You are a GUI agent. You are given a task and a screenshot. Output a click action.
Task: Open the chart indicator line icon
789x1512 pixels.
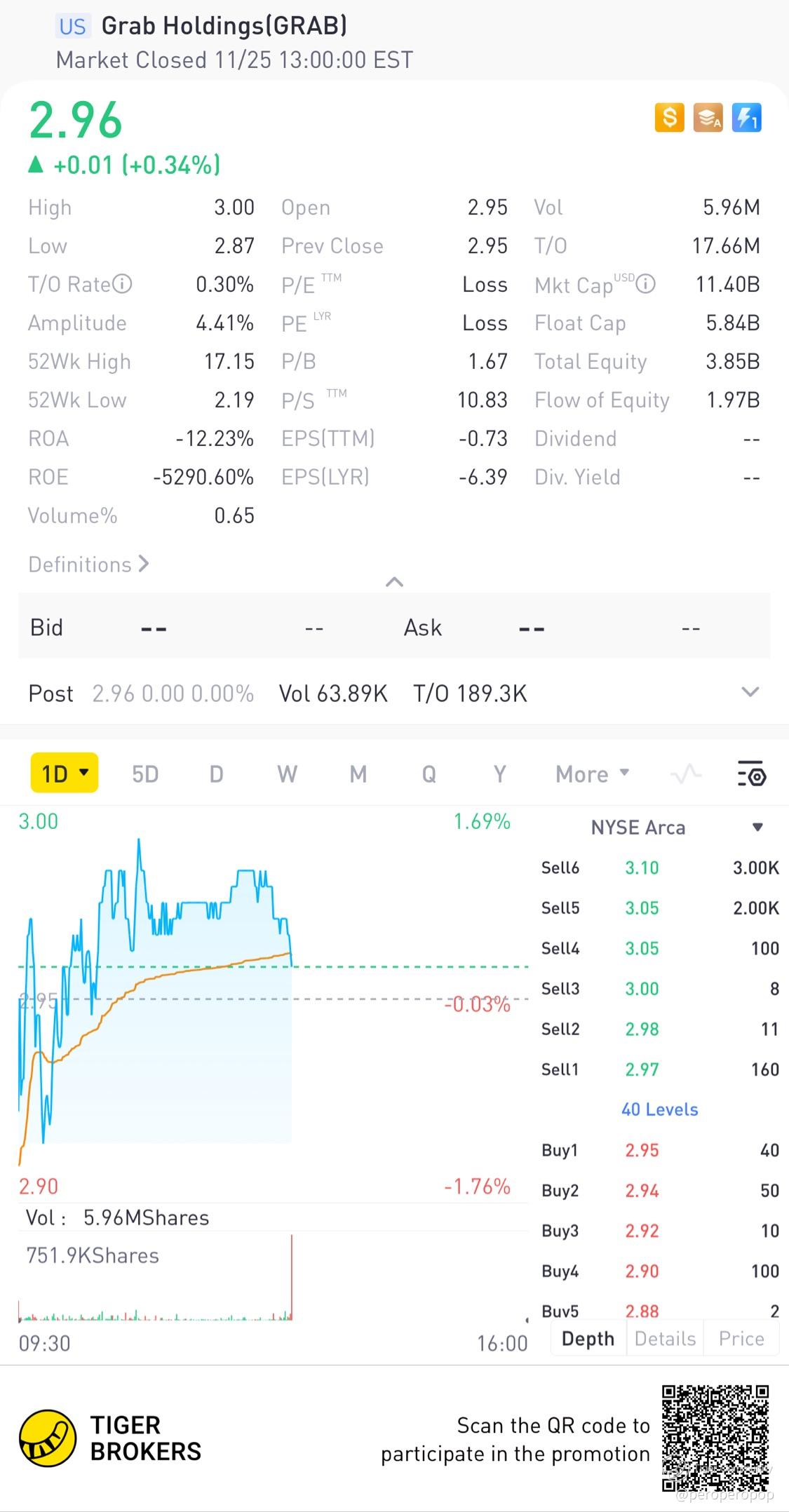click(x=685, y=774)
